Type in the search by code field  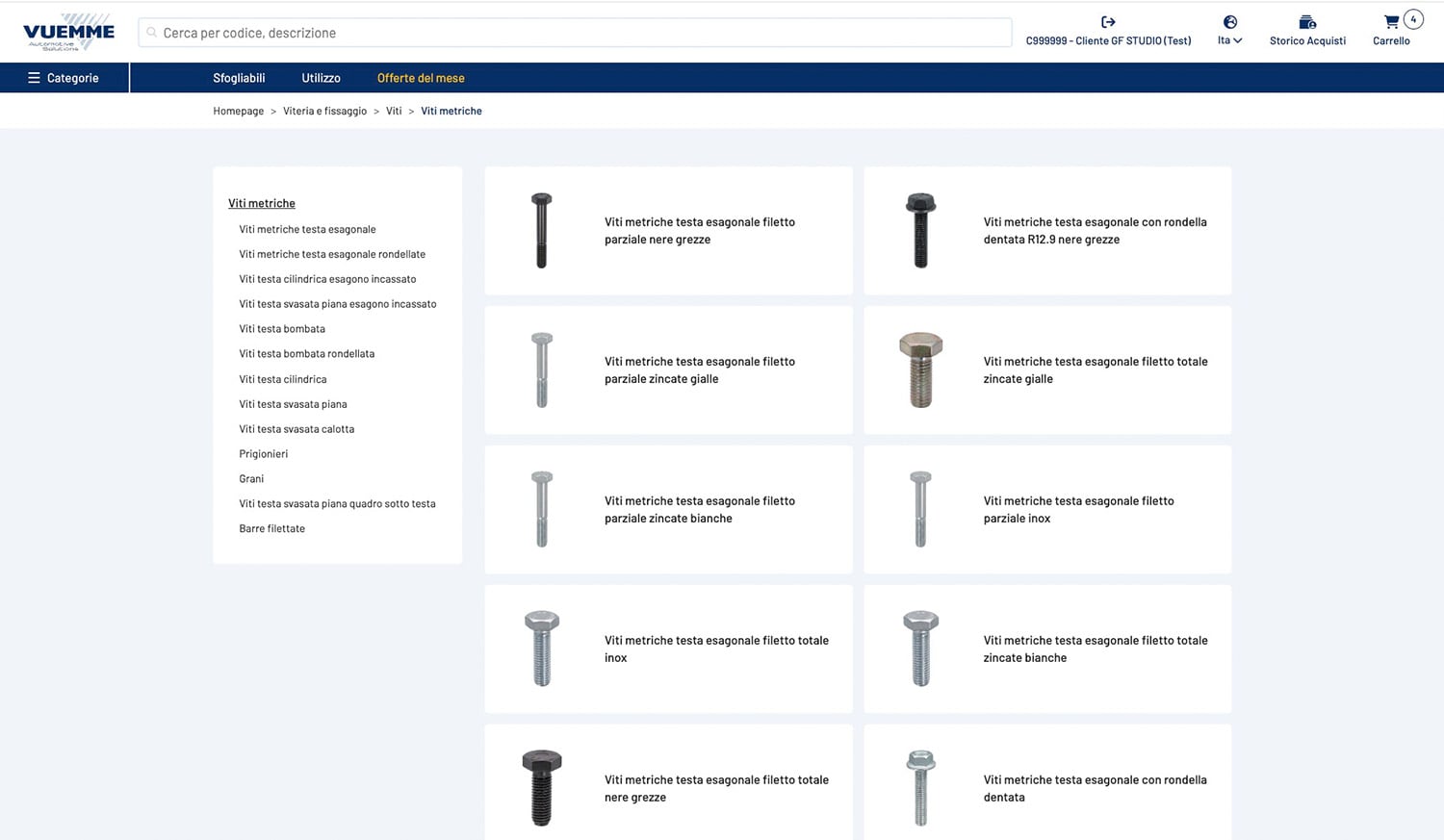point(578,33)
